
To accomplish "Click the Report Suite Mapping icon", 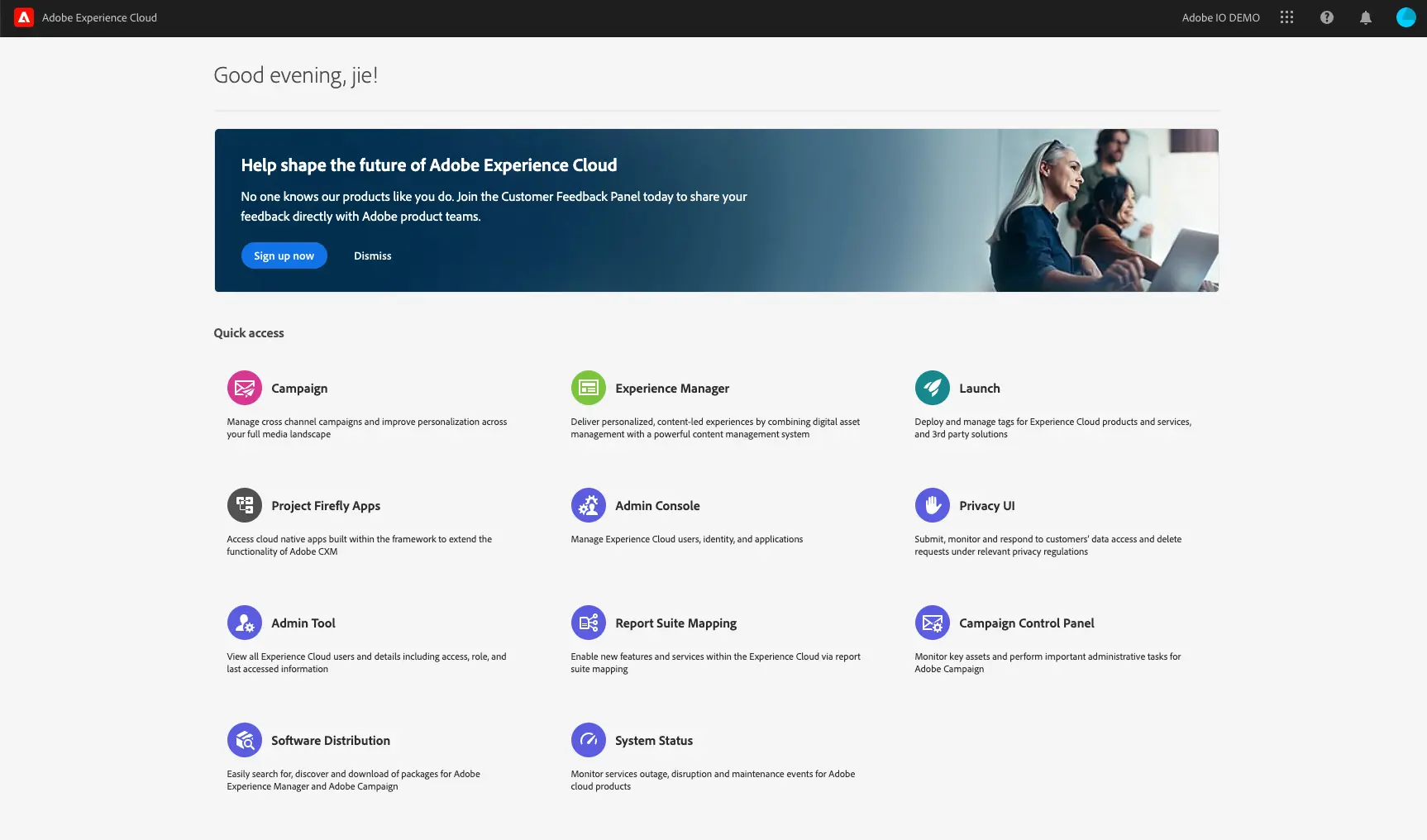I will pos(588,623).
